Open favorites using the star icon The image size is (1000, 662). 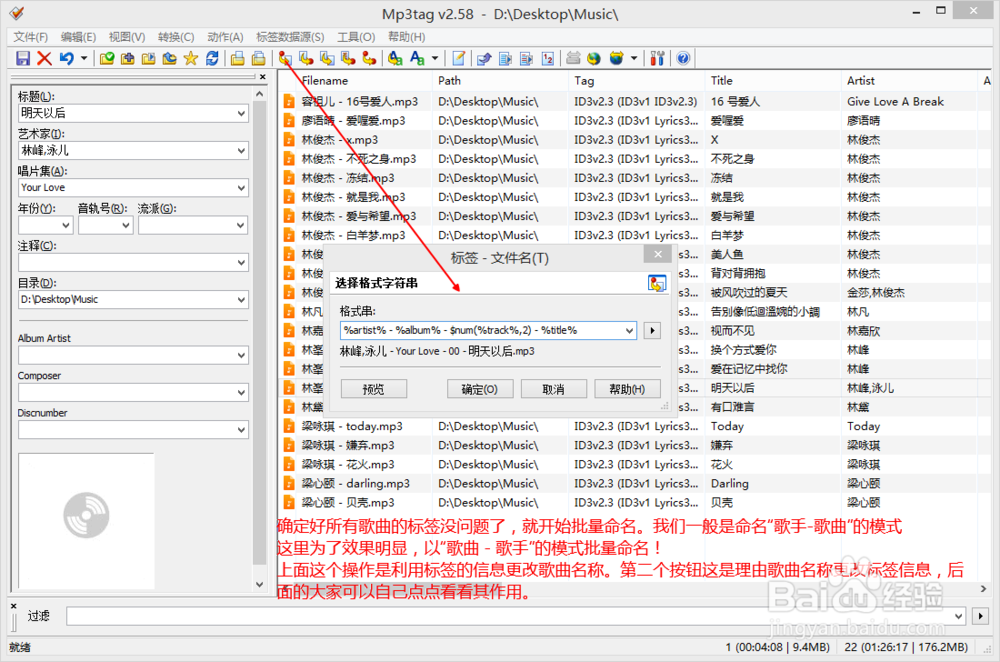tap(191, 59)
